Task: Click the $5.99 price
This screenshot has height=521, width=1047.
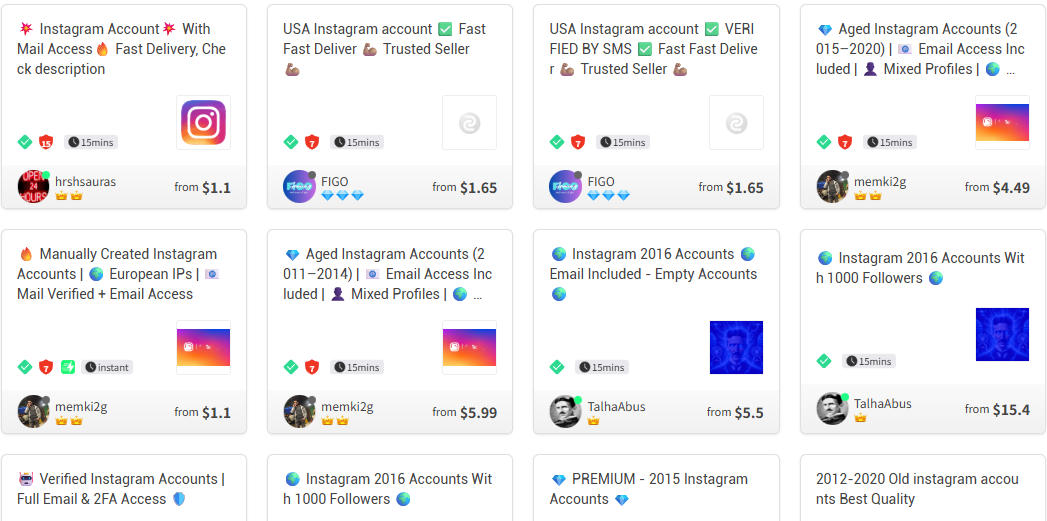Action: point(478,412)
